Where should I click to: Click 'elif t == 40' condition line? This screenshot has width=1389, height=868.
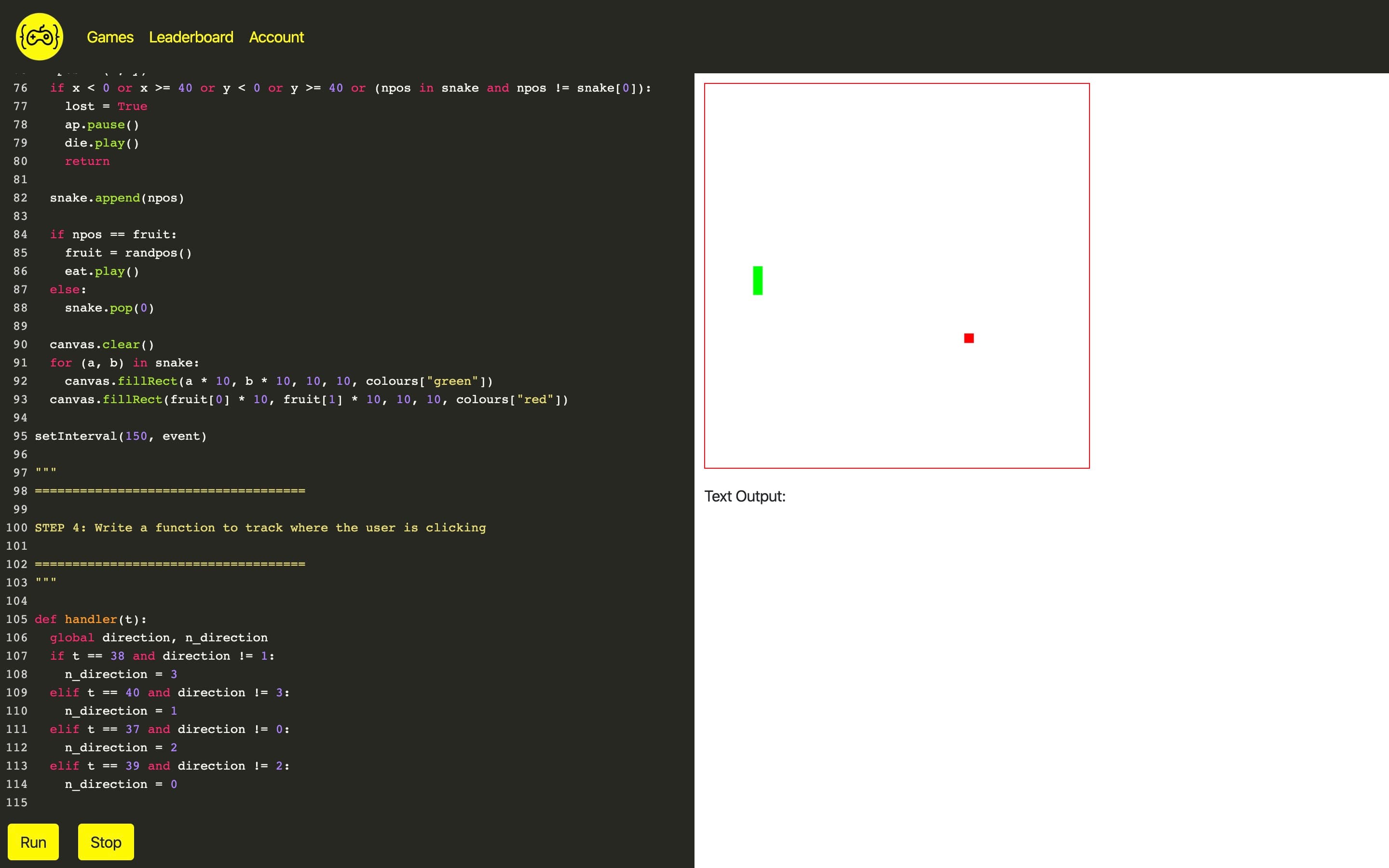pos(170,693)
